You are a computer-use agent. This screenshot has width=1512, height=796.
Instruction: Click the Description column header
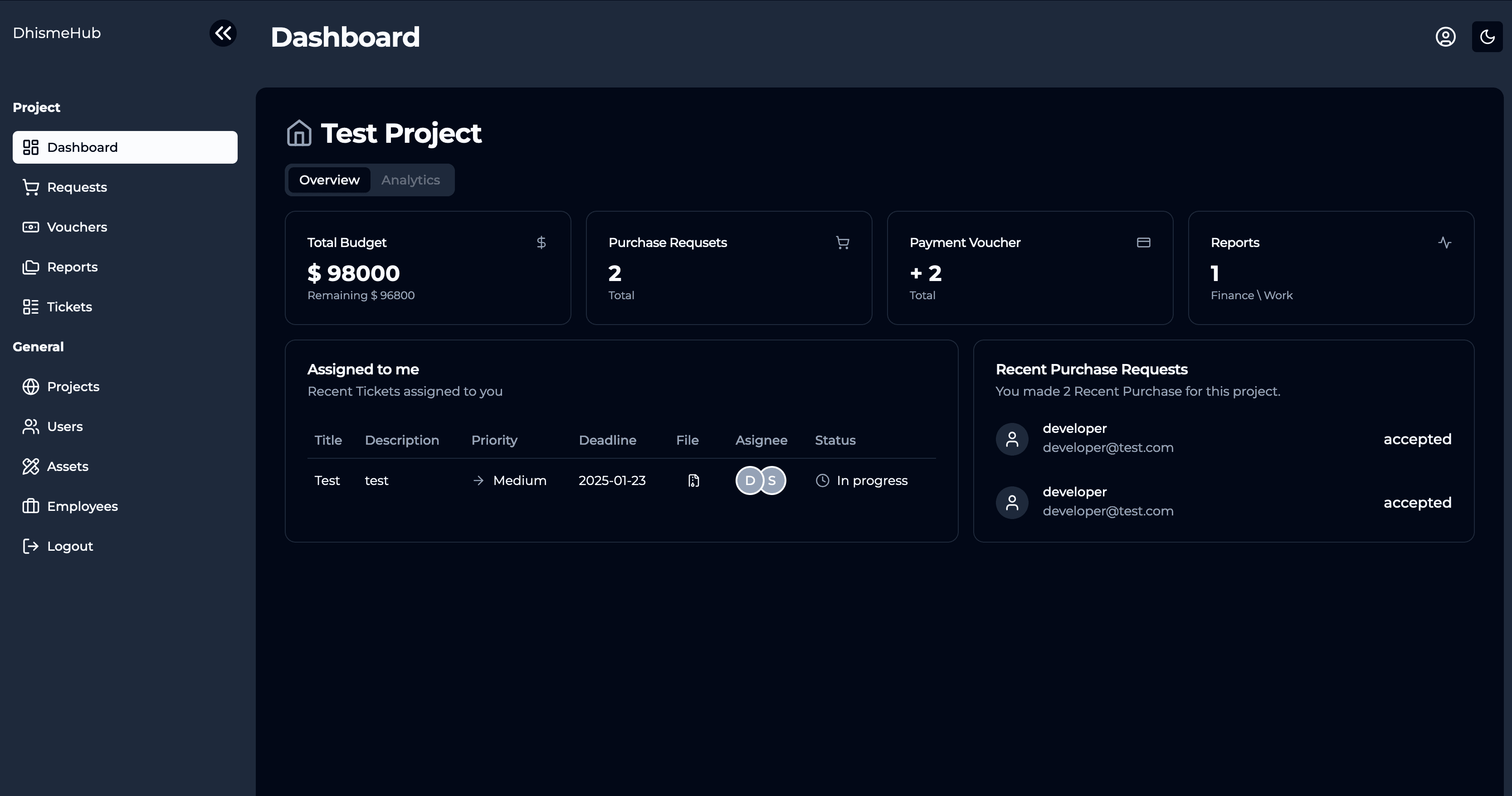pyautogui.click(x=402, y=440)
